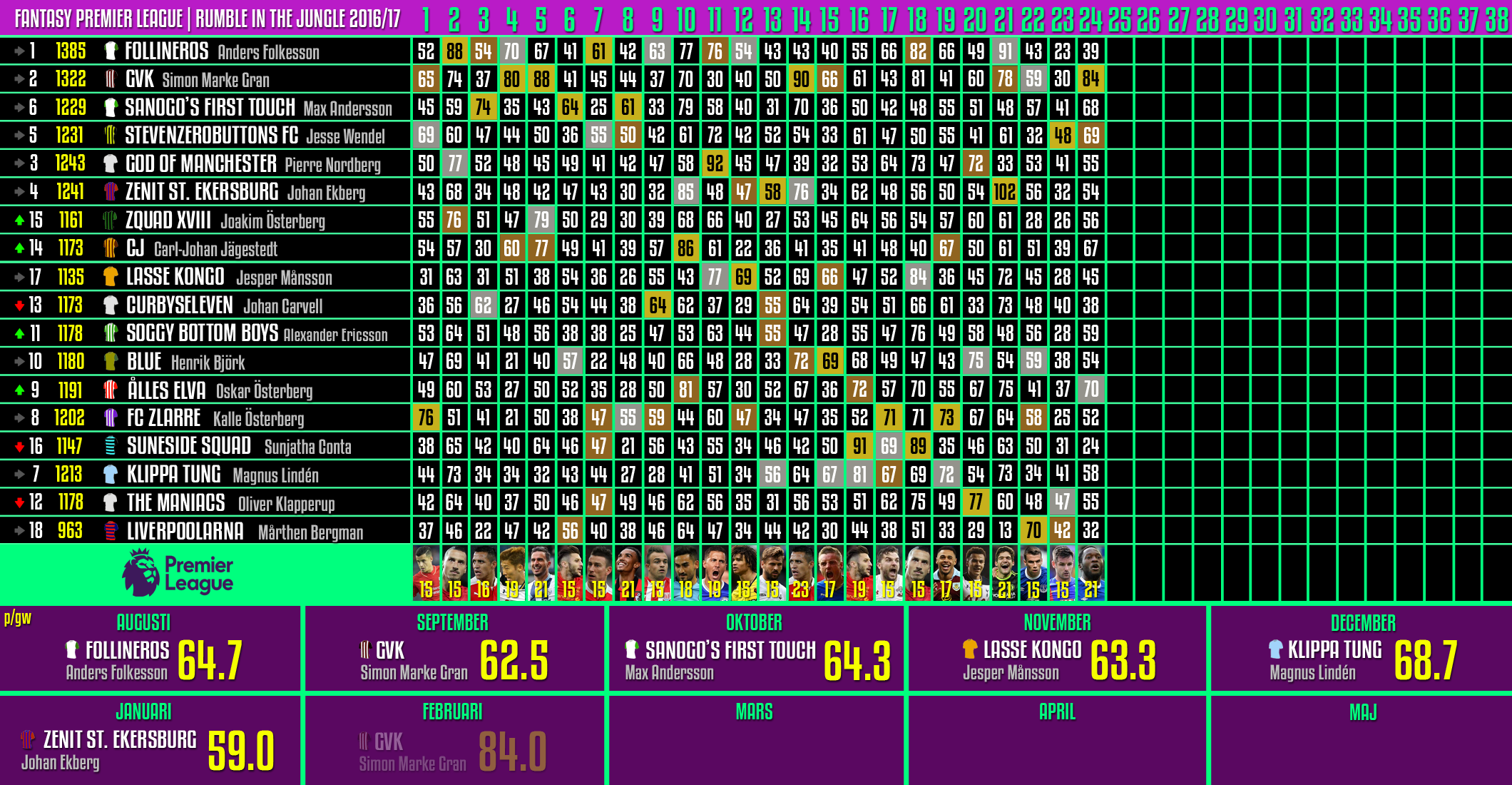
Task: Click the OKTOBER month heading
Action: pyautogui.click(x=754, y=622)
